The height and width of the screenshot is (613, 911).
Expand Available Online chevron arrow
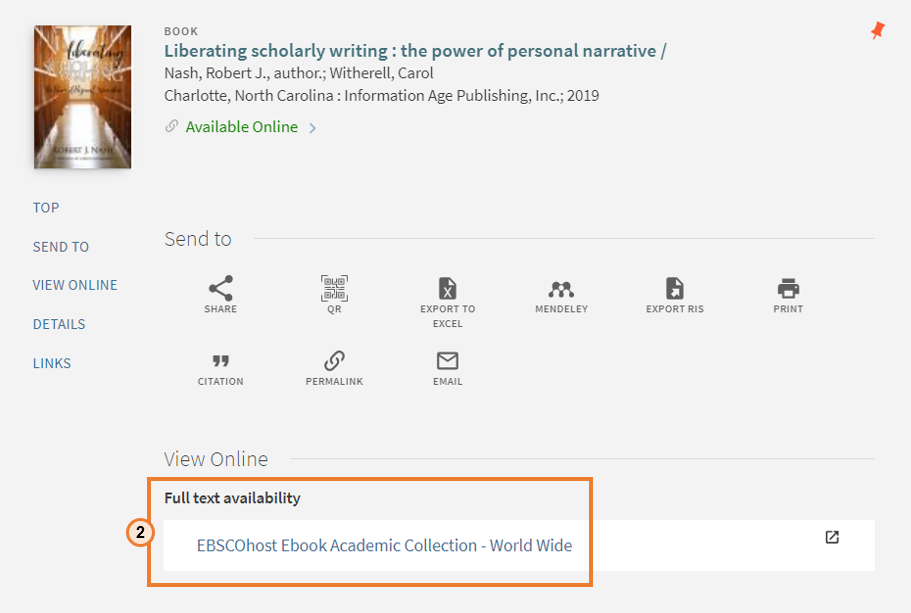(x=313, y=128)
